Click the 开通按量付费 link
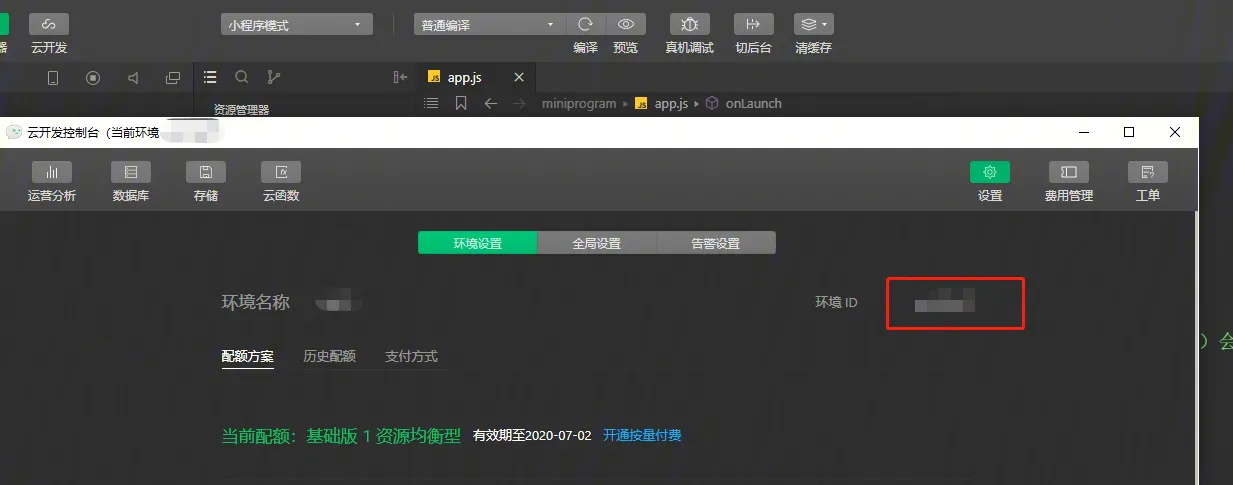The width and height of the screenshot is (1233, 485). pos(642,436)
